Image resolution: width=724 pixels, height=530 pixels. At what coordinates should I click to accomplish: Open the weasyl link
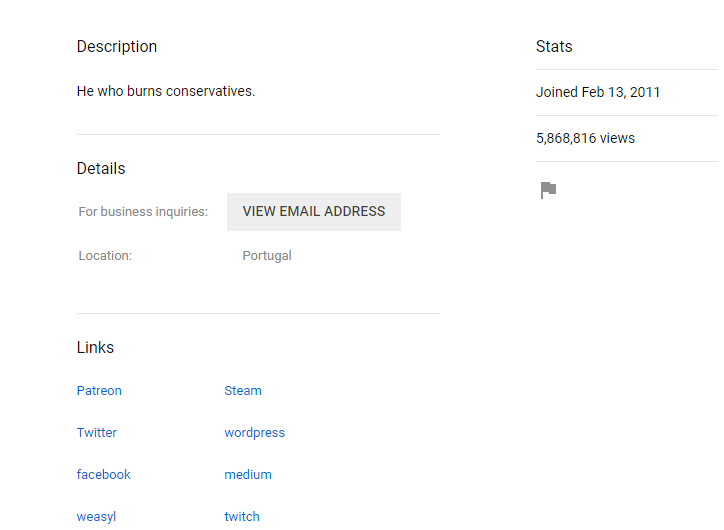pyautogui.click(x=96, y=517)
